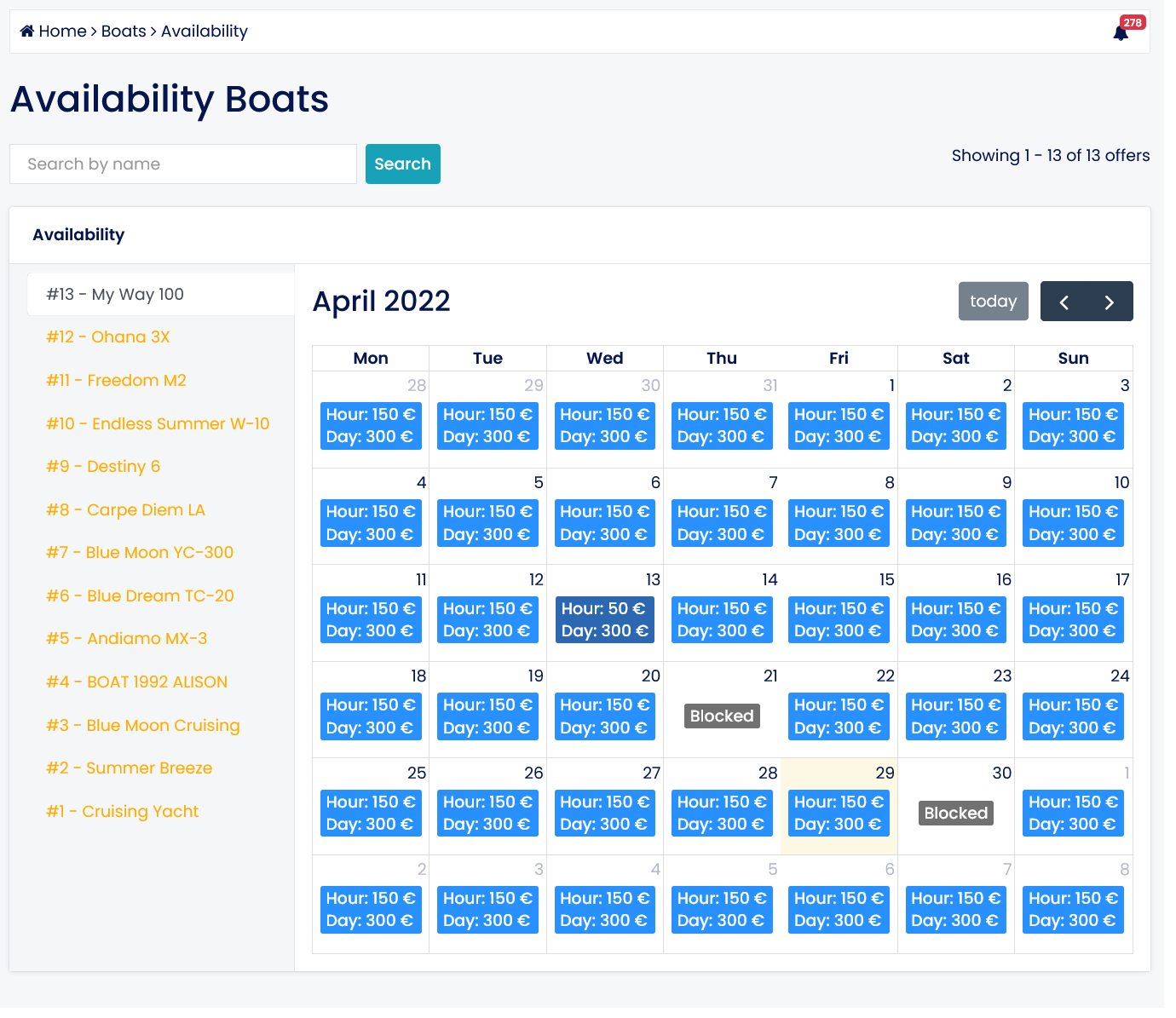
Task: Select #3 - Blue Moon Cruising boat
Action: (143, 726)
